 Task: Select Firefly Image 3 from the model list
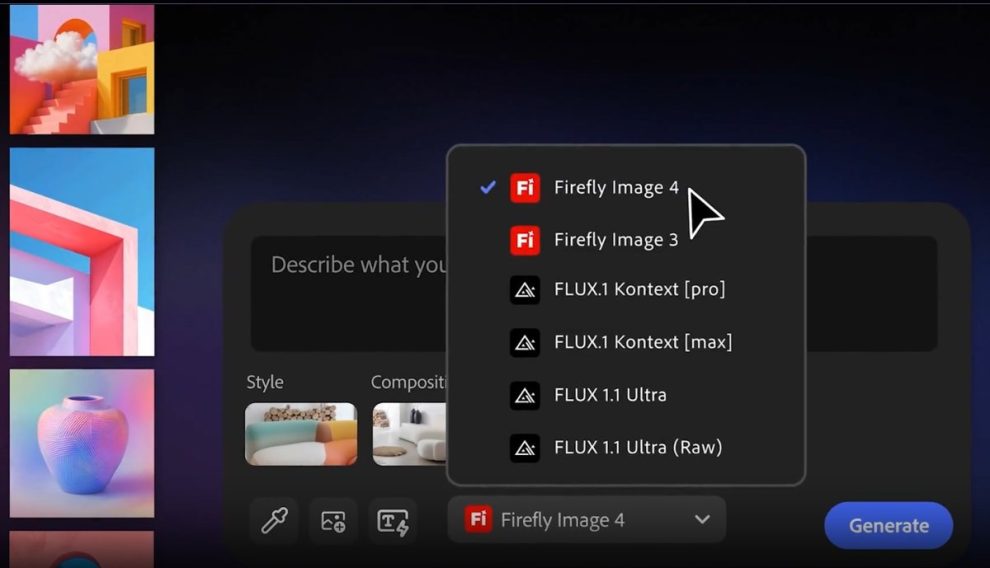pos(616,240)
